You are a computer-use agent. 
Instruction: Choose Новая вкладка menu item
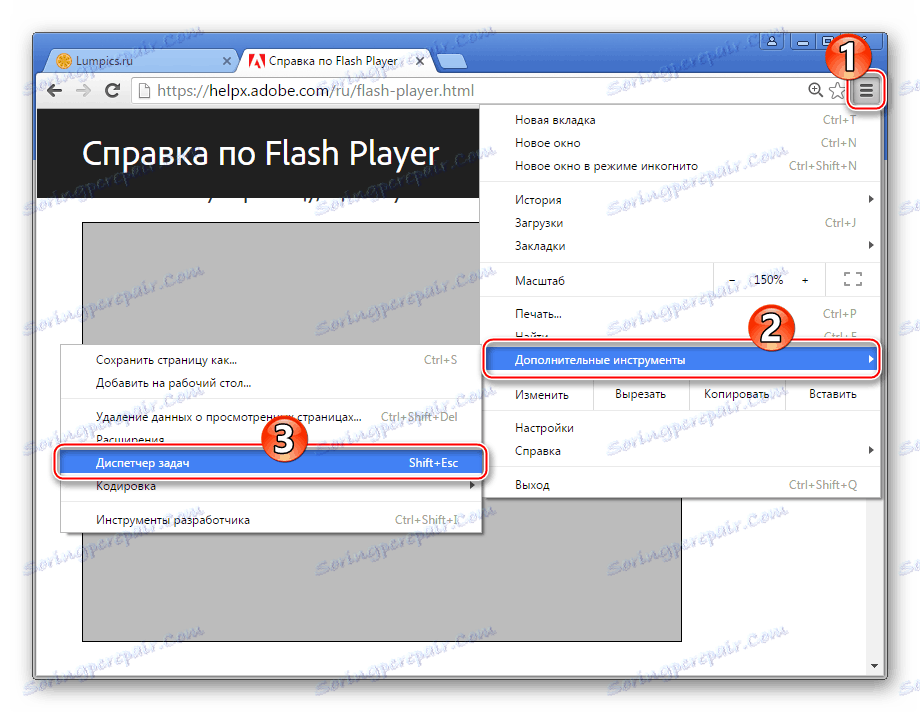point(681,120)
